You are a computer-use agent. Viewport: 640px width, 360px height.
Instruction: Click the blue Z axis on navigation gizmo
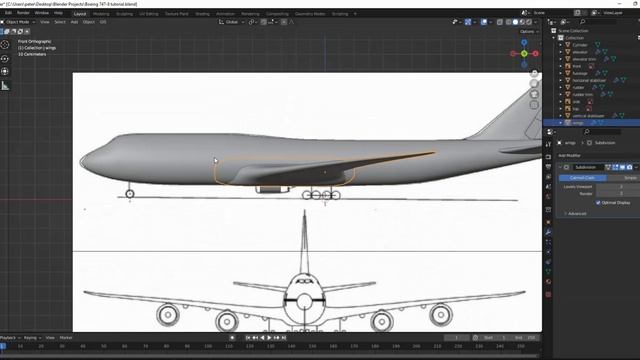pyautogui.click(x=524, y=42)
